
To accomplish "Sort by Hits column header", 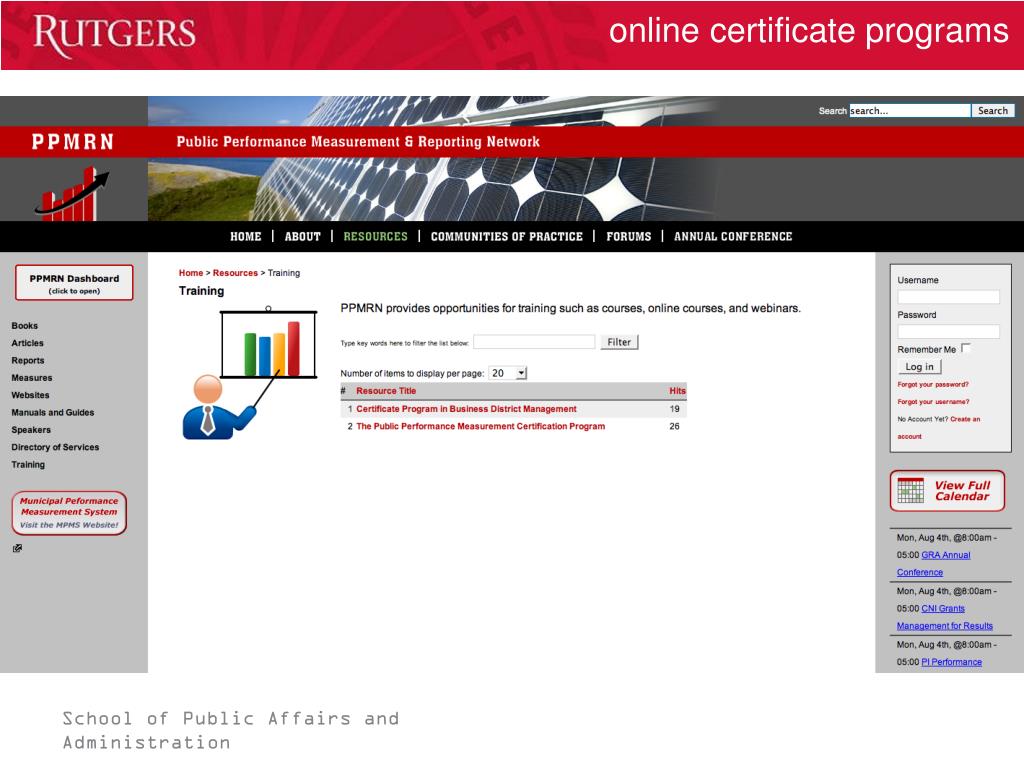I will coord(677,391).
